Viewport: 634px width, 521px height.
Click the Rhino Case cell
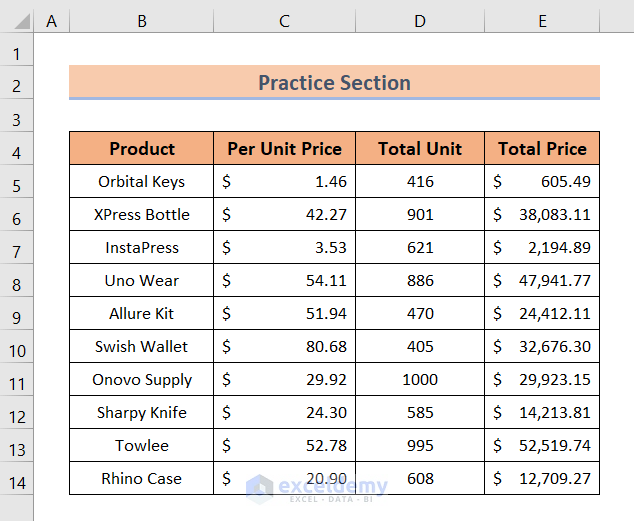(142, 479)
